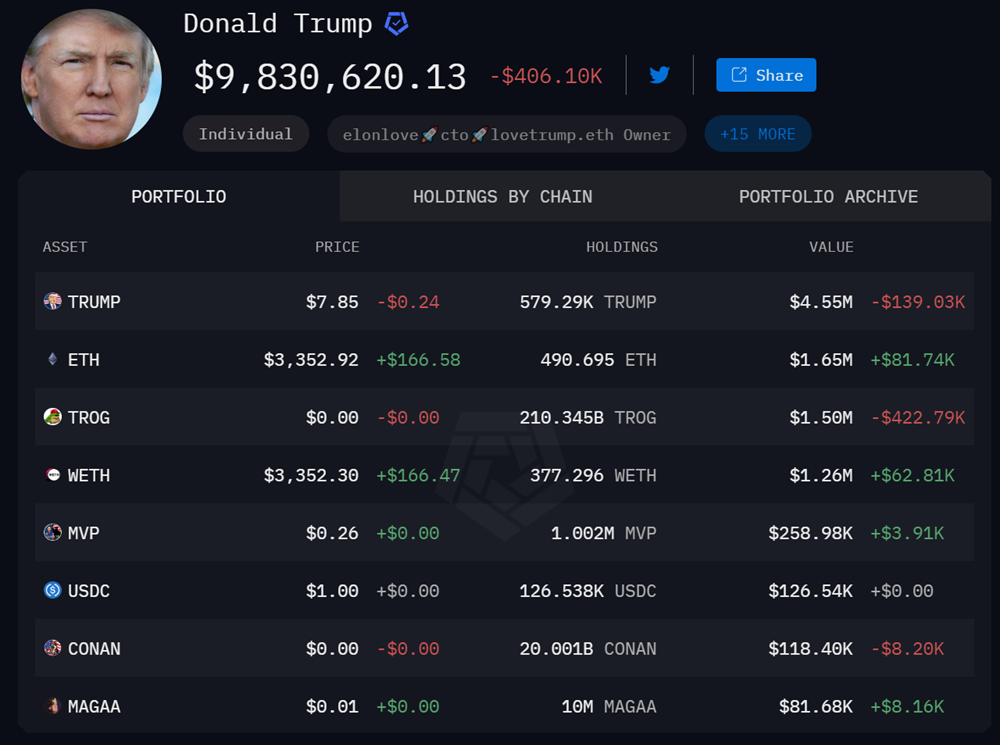Click the Twitter bird icon
Viewport: 1000px width, 745px height.
click(x=659, y=75)
